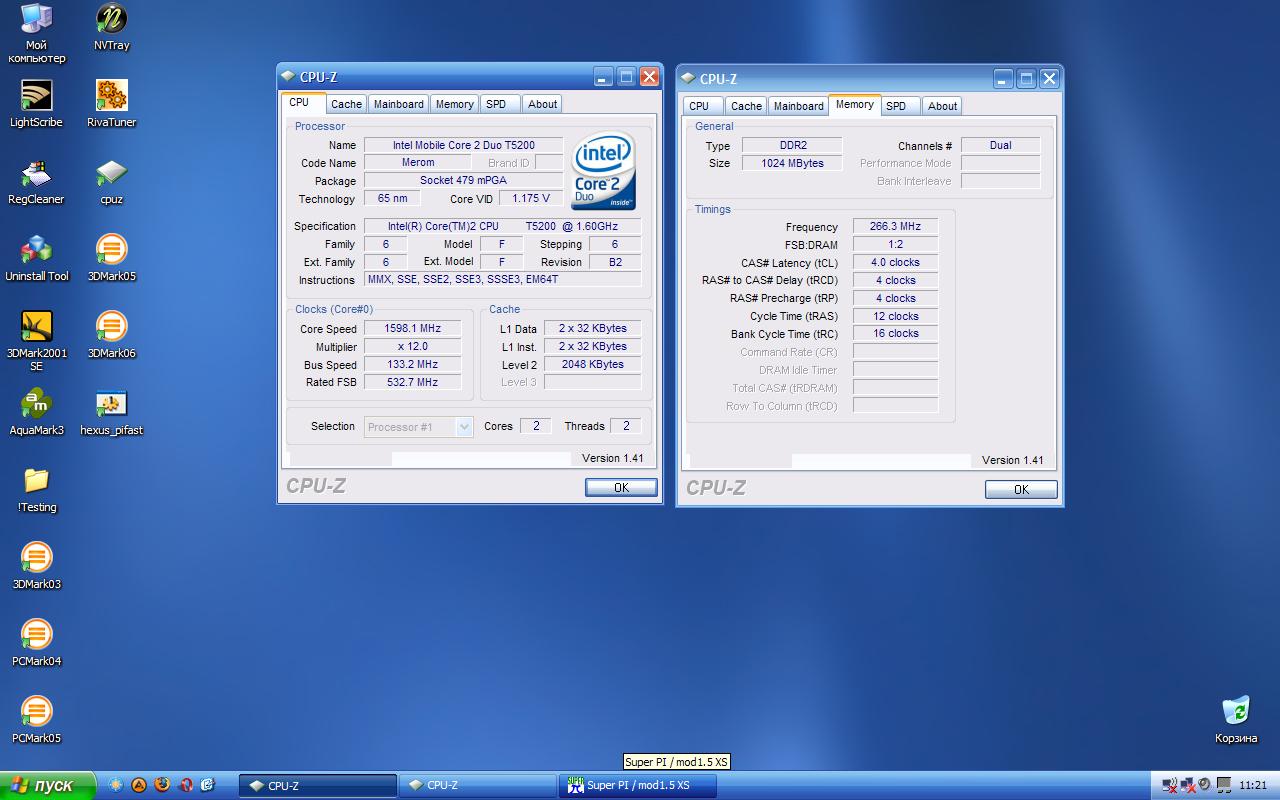Open the пуск Start menu button

pyautogui.click(x=47, y=786)
